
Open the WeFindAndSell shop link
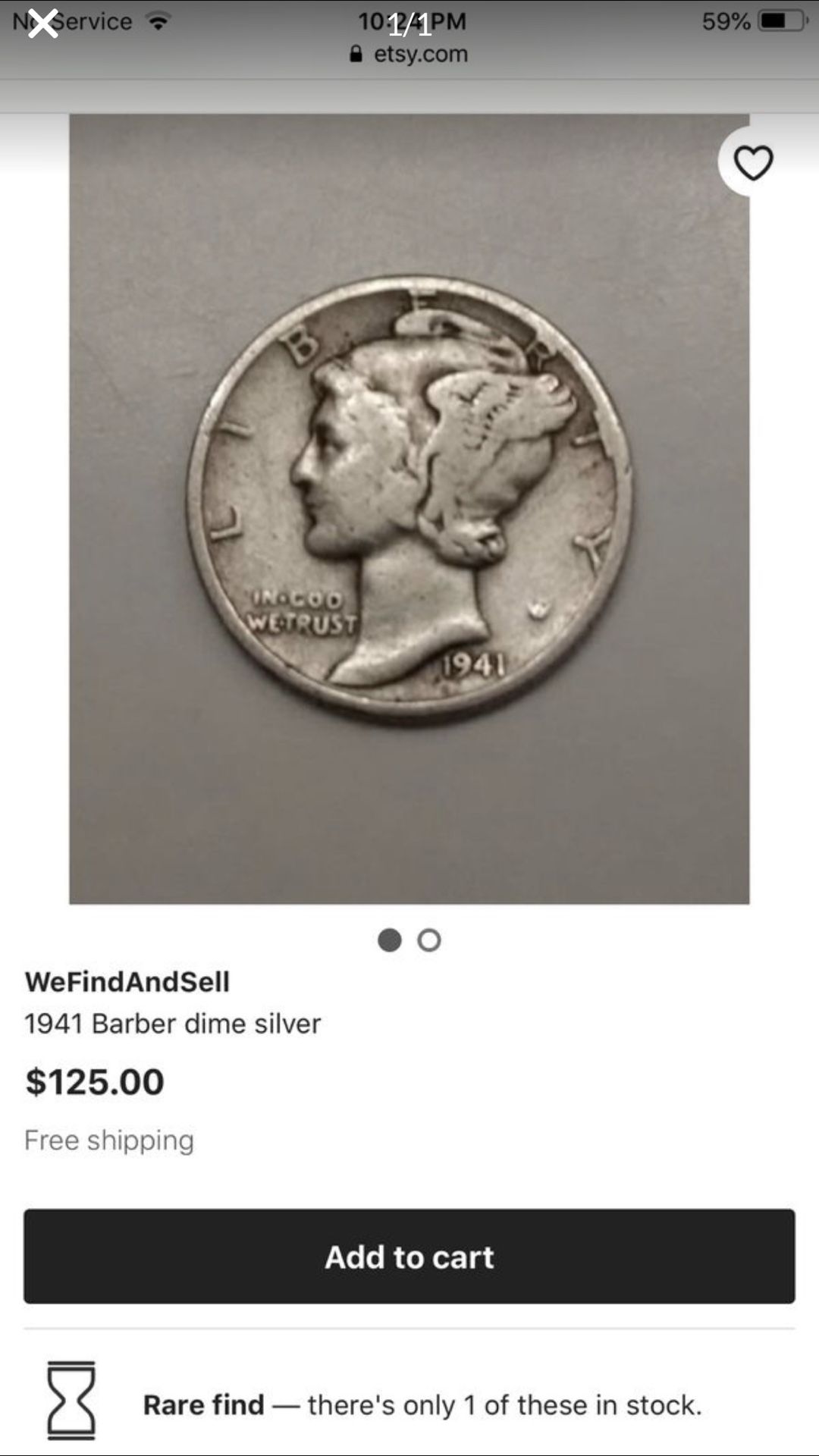point(127,981)
